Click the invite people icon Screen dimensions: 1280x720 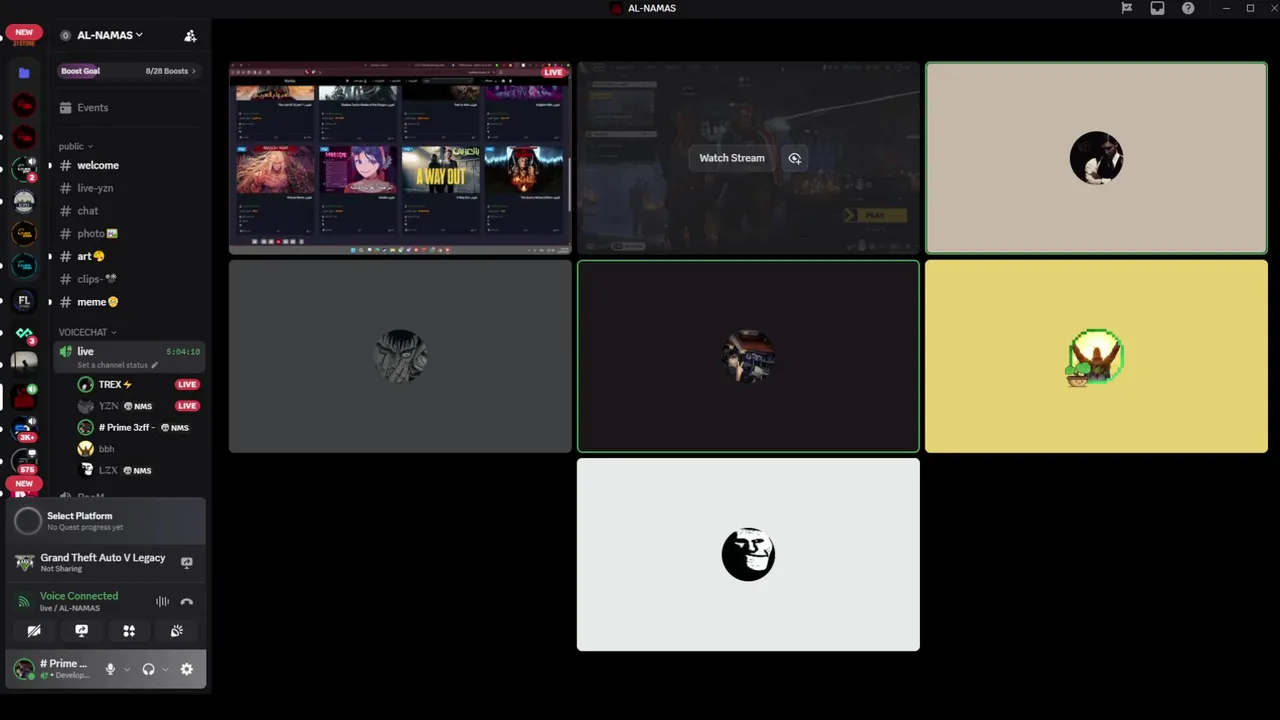pyautogui.click(x=190, y=35)
